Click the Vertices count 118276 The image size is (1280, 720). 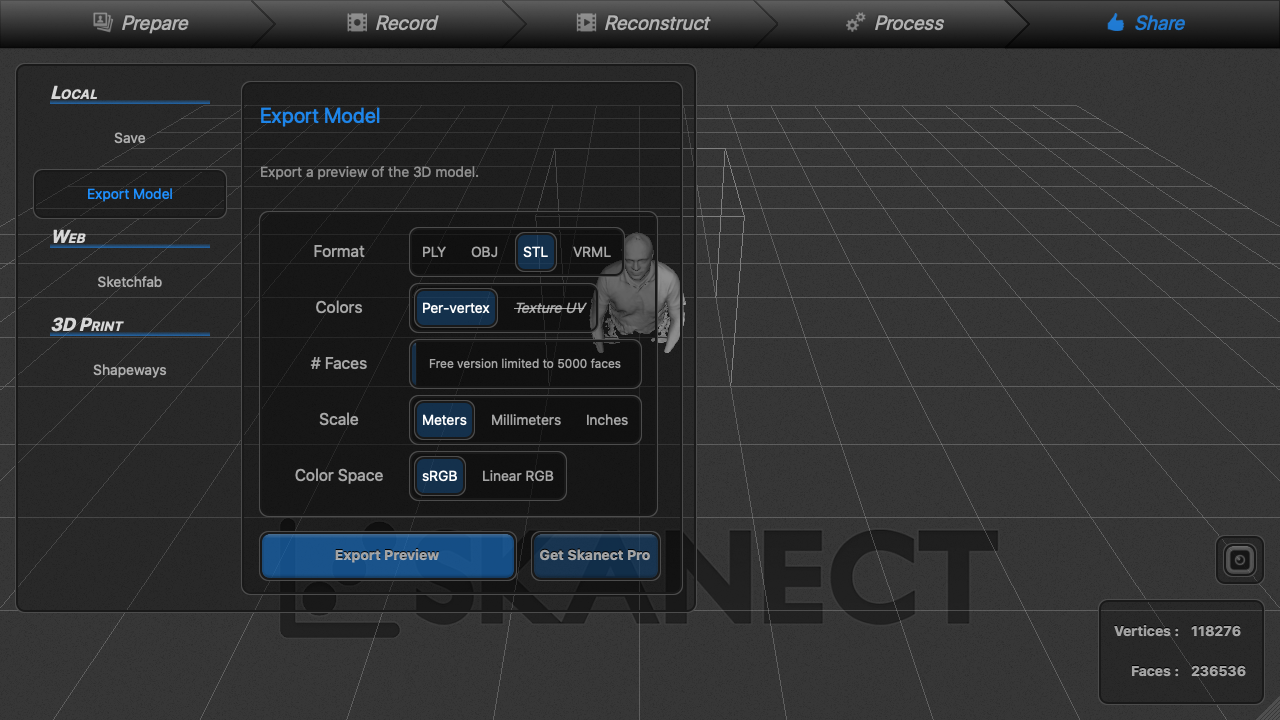(1216, 631)
